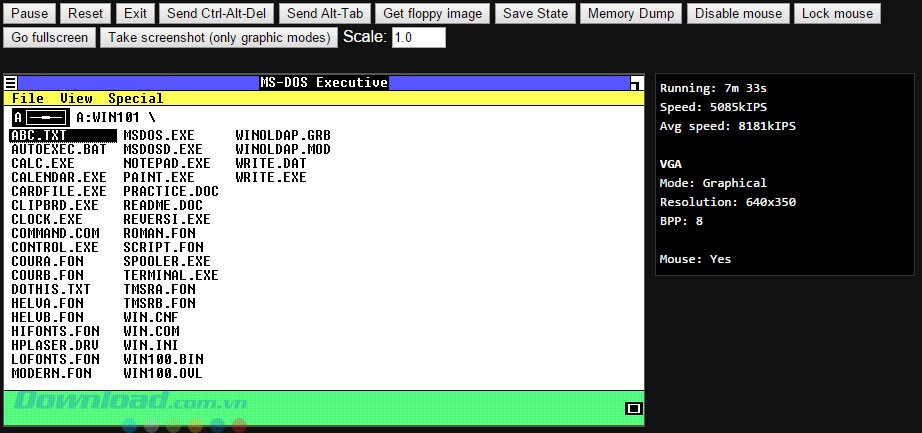Screen dimensions: 922x433
Task: Select WIN.COM file
Action: click(x=151, y=331)
